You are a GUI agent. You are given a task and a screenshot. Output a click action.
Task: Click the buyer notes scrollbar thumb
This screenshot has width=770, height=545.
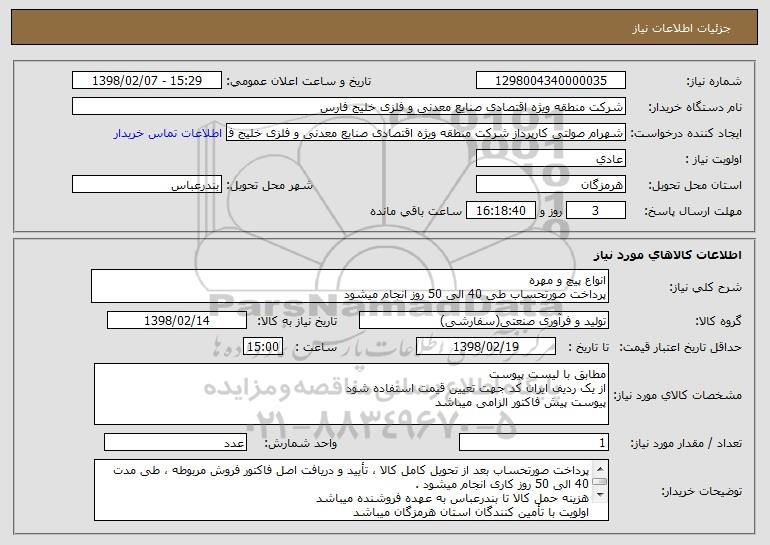point(600,482)
